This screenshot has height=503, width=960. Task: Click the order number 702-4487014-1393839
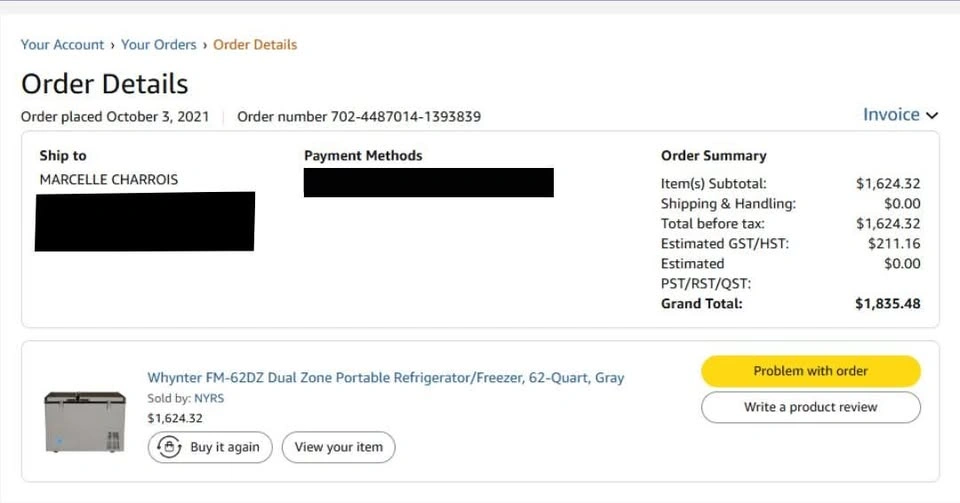pyautogui.click(x=406, y=117)
